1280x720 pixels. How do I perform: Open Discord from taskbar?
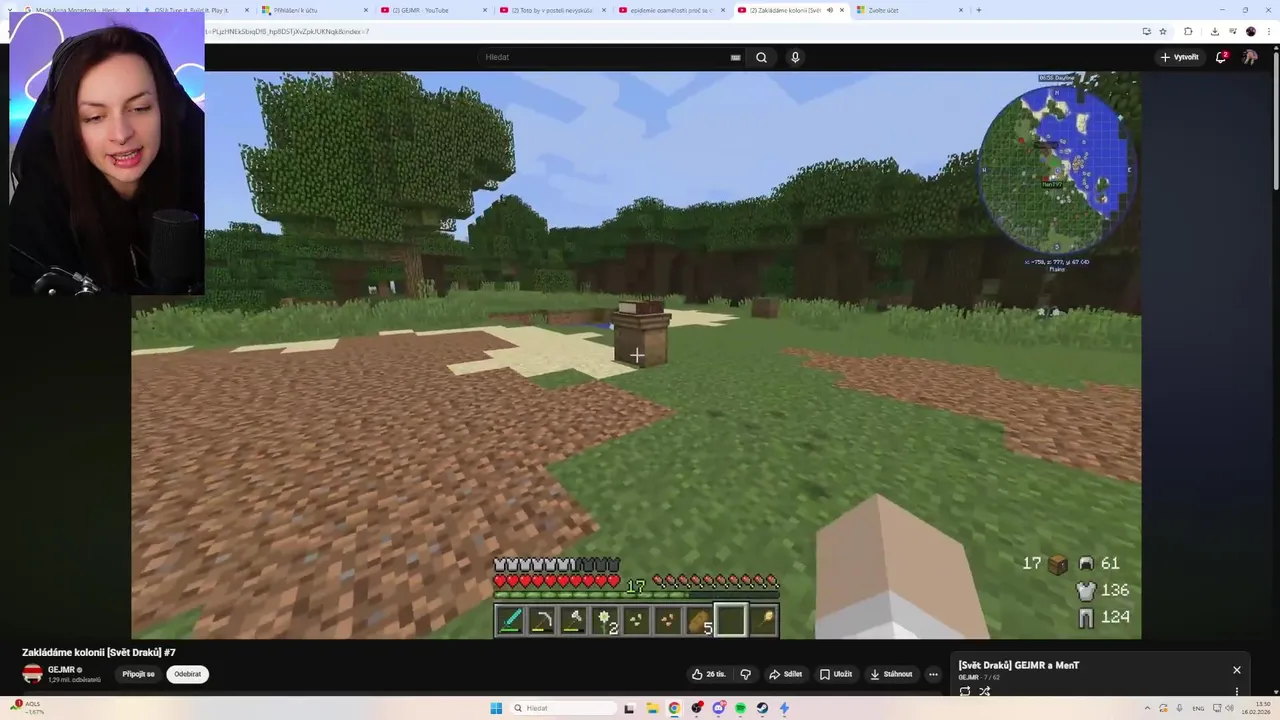pyautogui.click(x=719, y=708)
